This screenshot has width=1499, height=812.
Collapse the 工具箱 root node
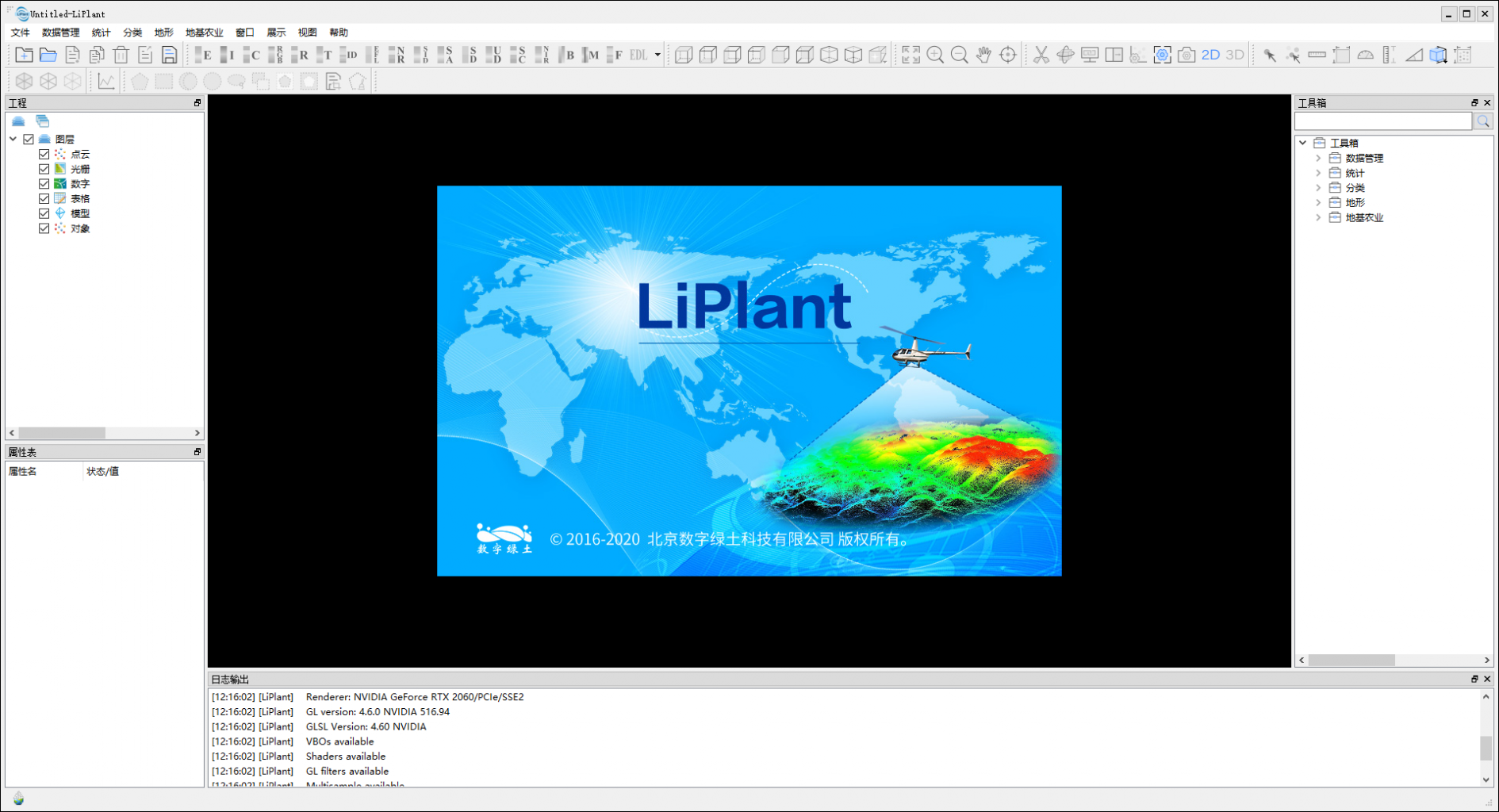(1303, 143)
